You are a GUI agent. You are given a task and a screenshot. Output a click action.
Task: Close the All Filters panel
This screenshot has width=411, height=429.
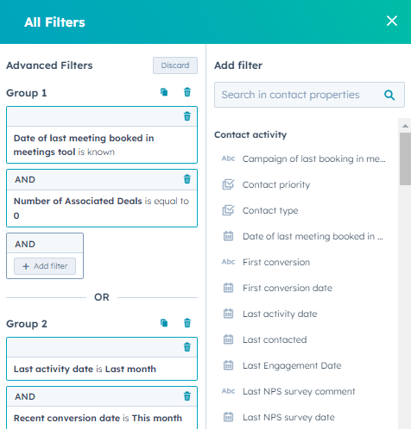point(392,21)
